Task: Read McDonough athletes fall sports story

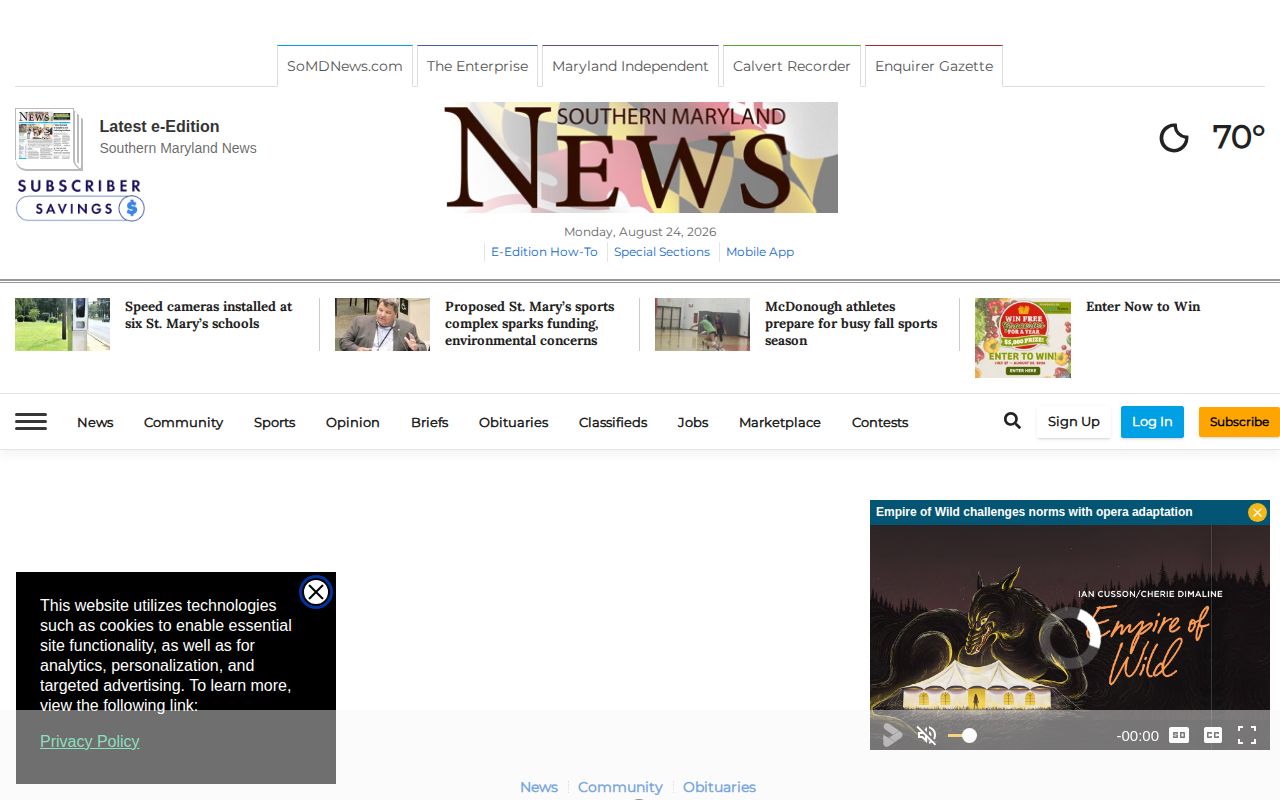Action: pyautogui.click(x=851, y=323)
